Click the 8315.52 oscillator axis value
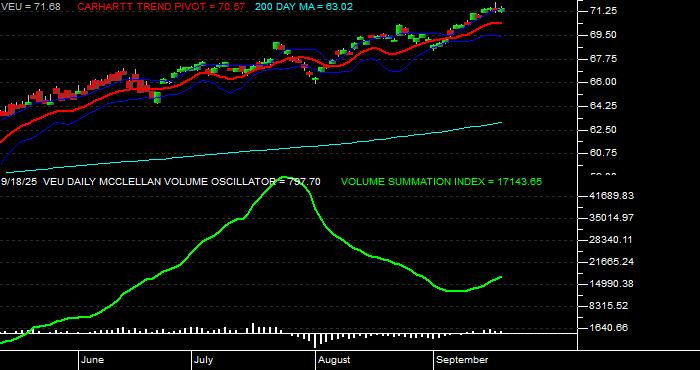The image size is (700, 370). 609,306
